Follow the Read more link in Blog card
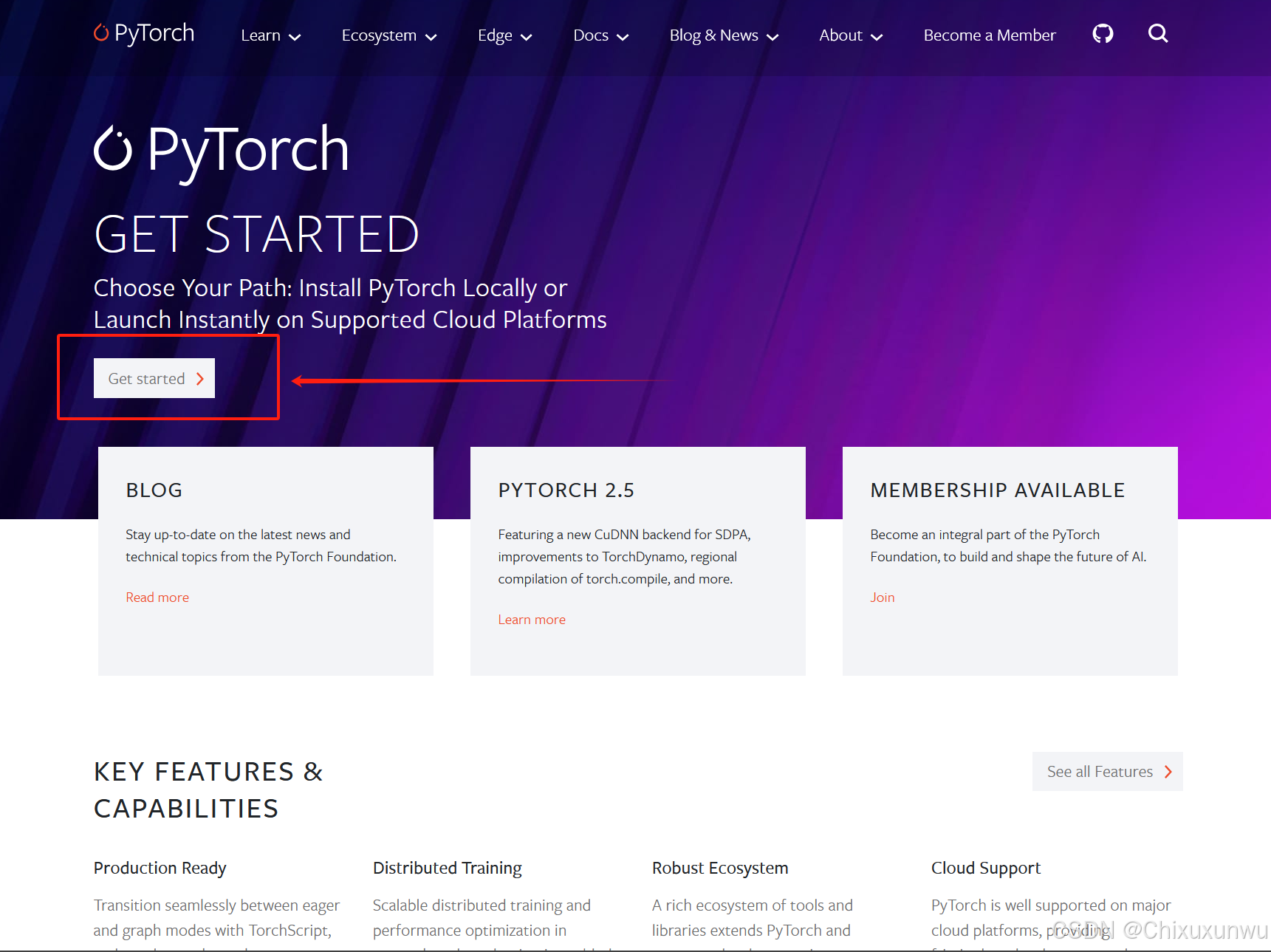The image size is (1271, 952). pyautogui.click(x=157, y=597)
